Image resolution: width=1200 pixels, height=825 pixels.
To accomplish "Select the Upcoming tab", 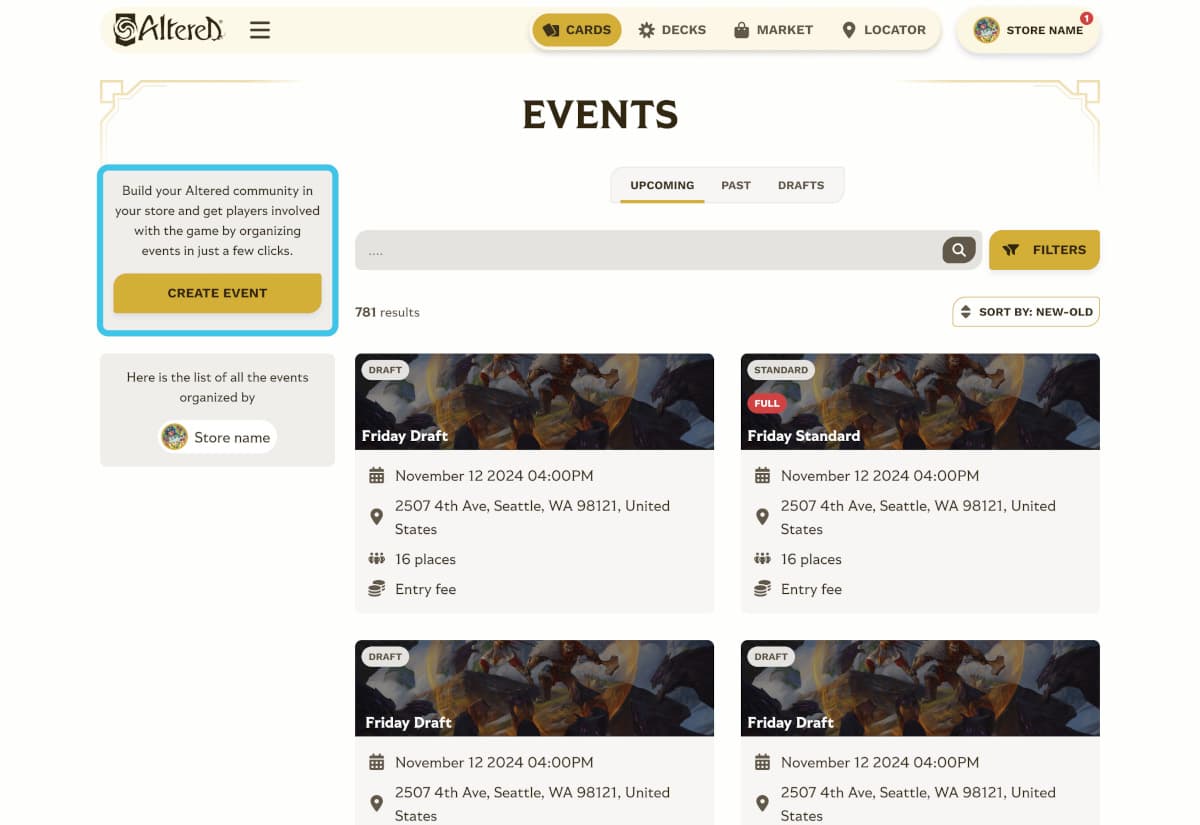I will (661, 185).
